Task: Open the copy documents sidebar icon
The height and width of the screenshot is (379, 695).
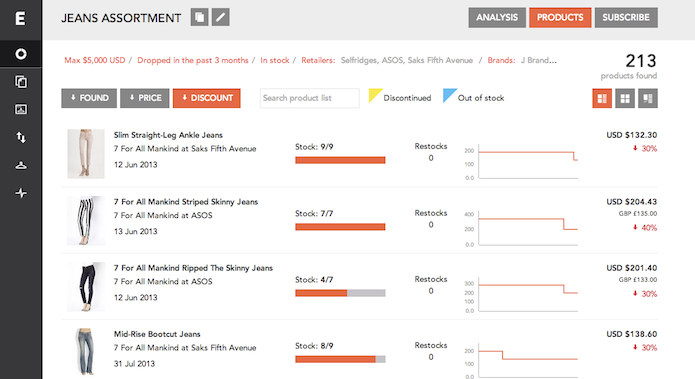Action: click(21, 82)
